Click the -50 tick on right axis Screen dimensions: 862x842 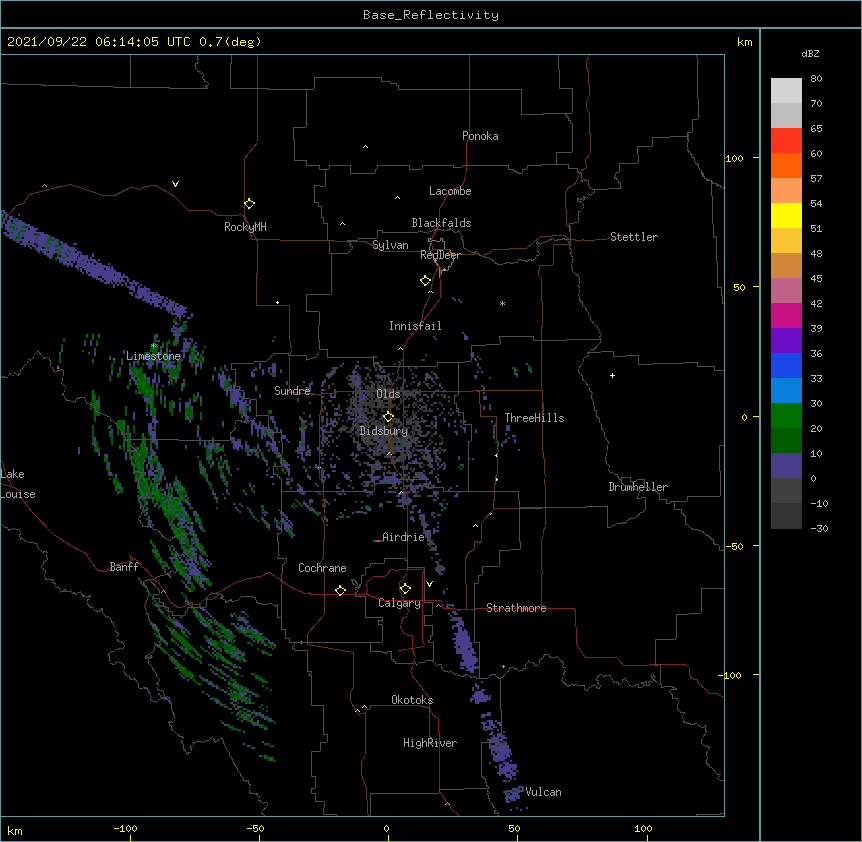point(734,546)
